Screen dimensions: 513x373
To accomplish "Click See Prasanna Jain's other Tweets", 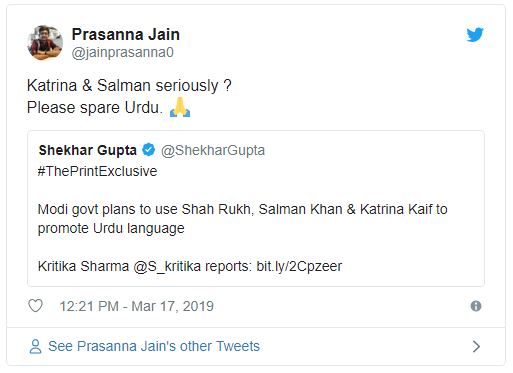I will pos(154,346).
